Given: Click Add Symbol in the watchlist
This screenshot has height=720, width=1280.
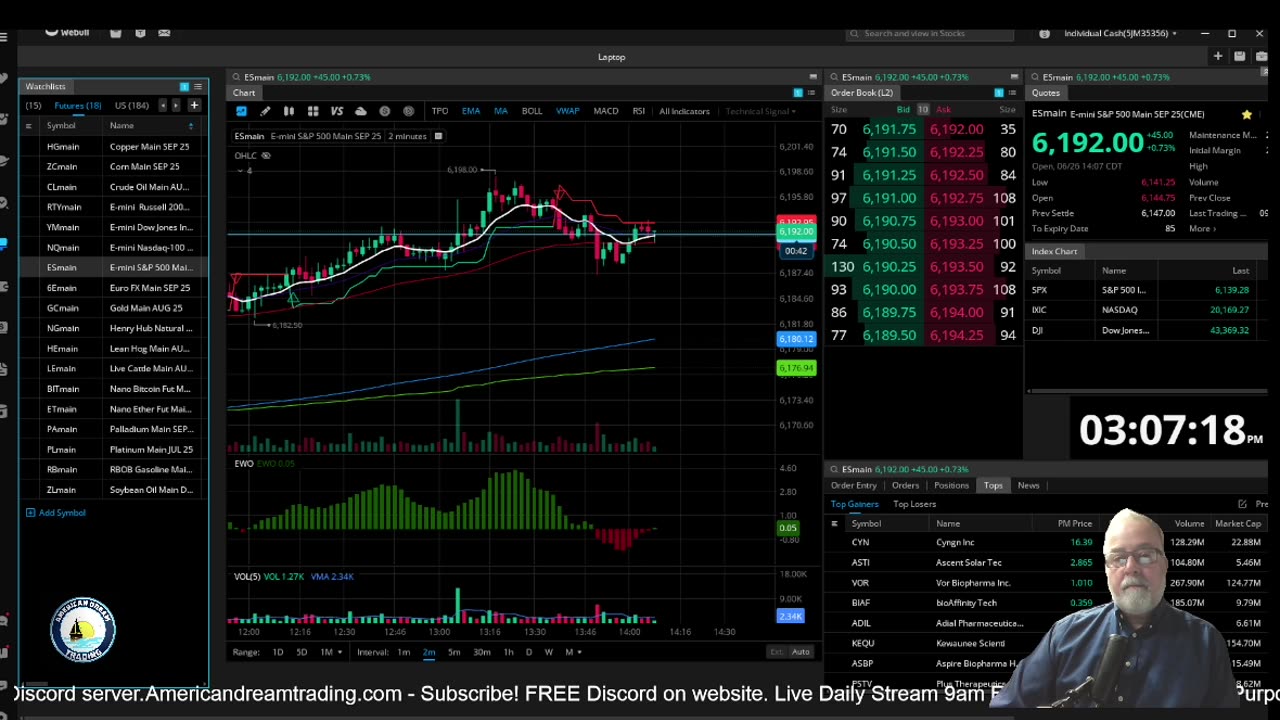Looking at the screenshot, I should 56,513.
